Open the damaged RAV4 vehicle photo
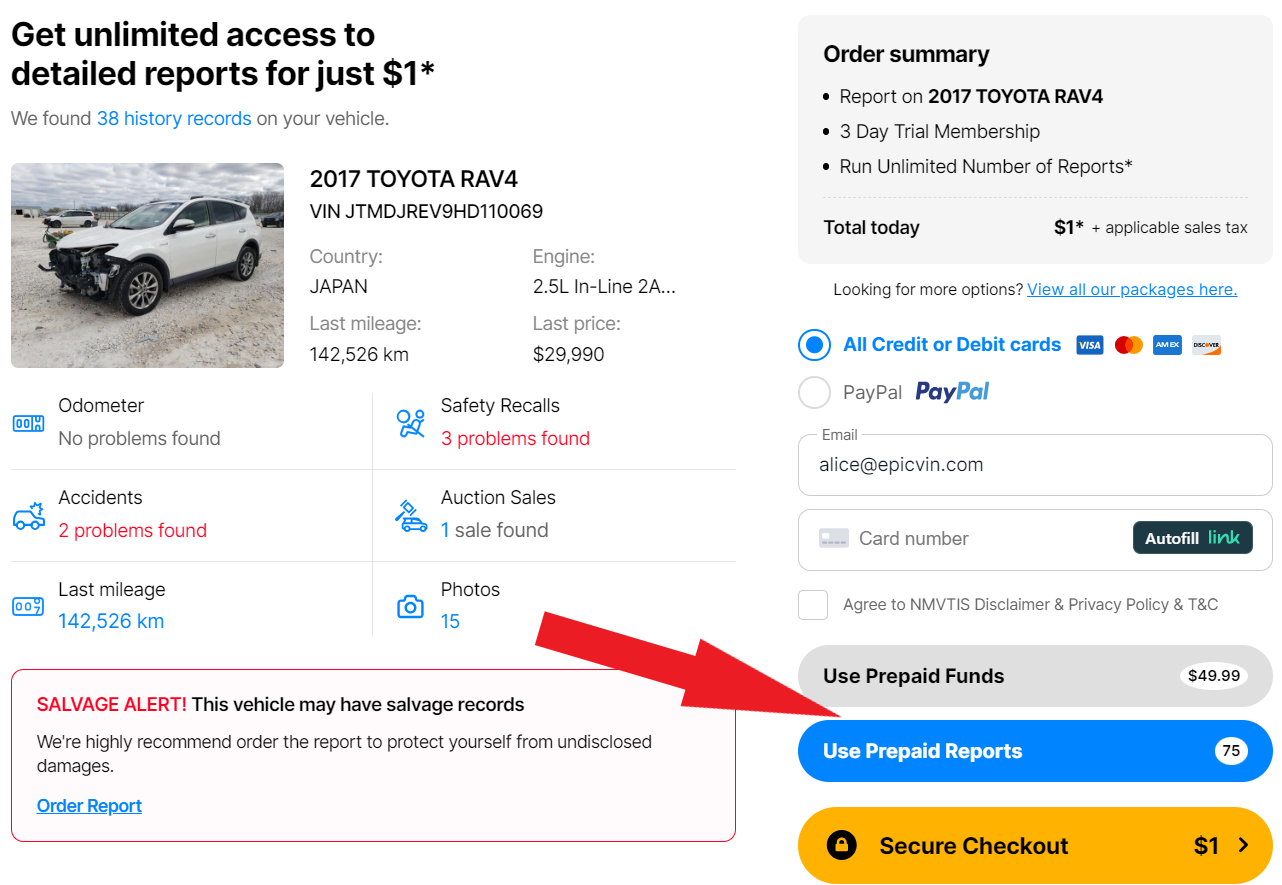 pos(147,265)
